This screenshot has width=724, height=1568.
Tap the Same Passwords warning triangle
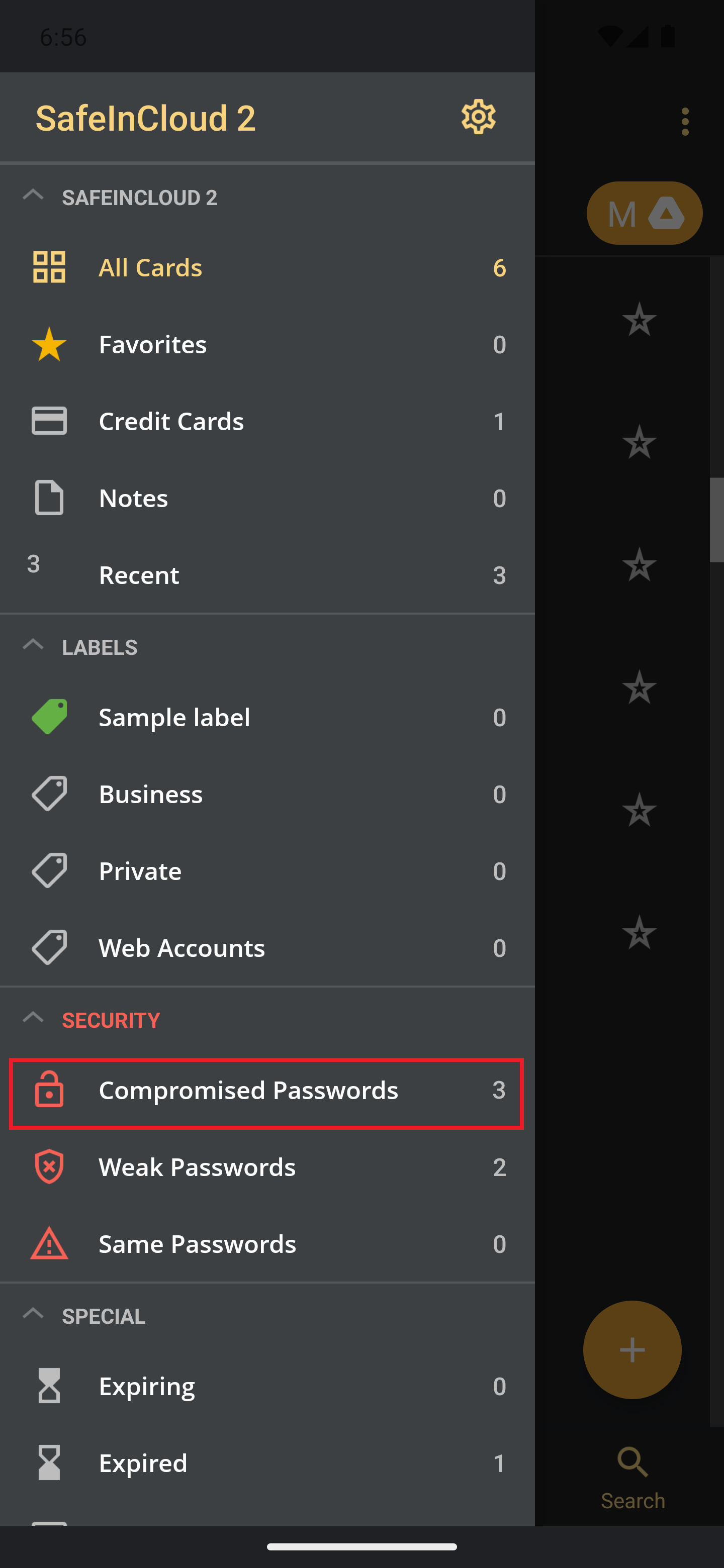49,1243
